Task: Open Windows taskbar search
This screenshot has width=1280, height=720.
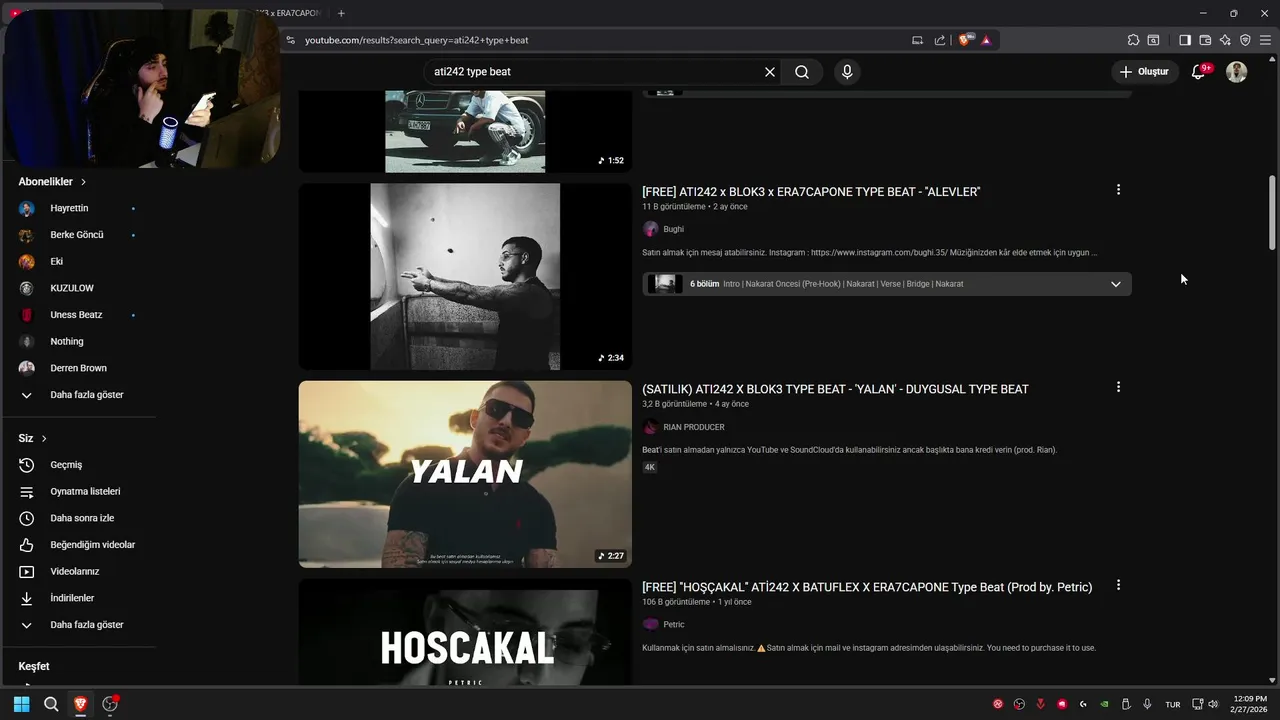Action: tap(51, 704)
